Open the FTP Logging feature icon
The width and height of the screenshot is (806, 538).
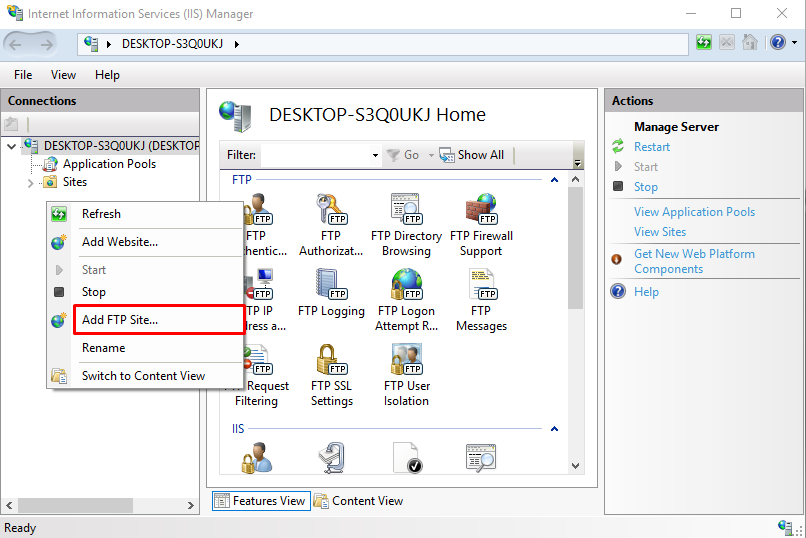click(331, 284)
